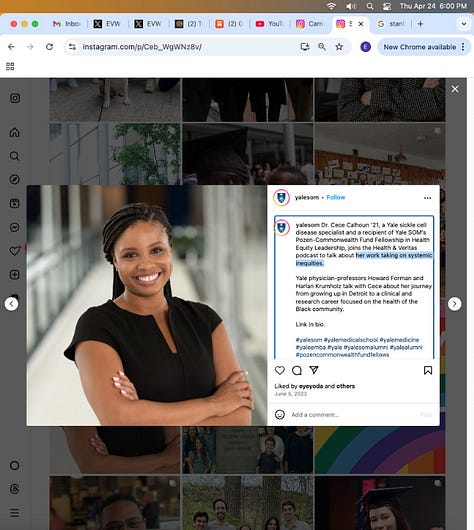Open the #yalesom hashtag
This screenshot has height=530, width=474.
tap(309, 340)
